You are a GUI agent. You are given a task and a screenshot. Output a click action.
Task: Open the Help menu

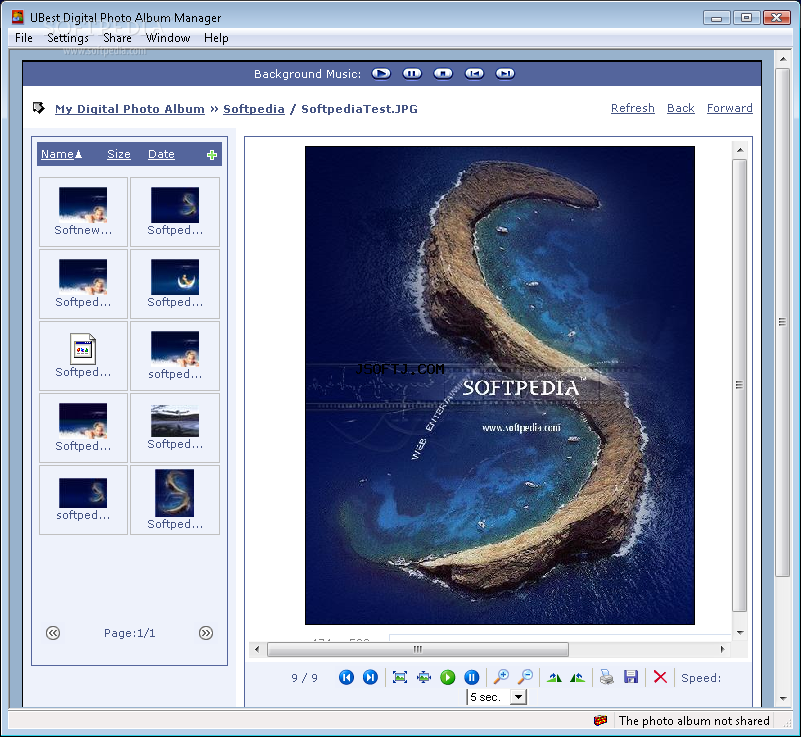pos(216,38)
